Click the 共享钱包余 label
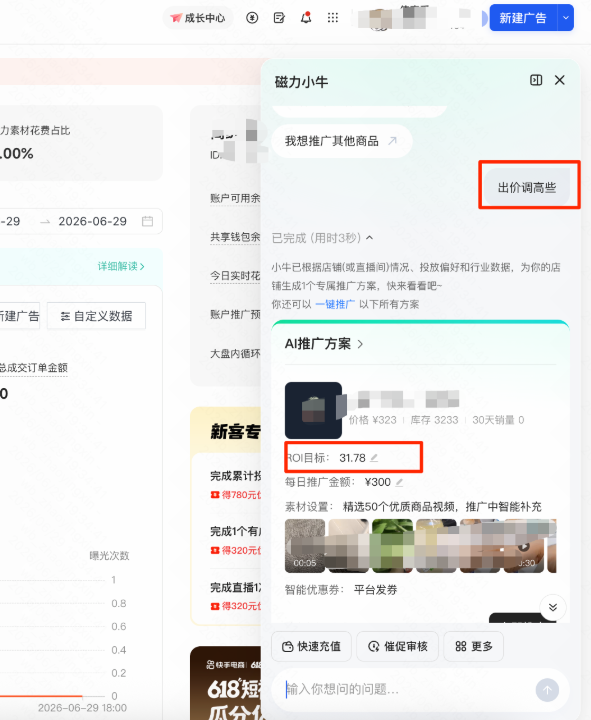 pos(235,237)
